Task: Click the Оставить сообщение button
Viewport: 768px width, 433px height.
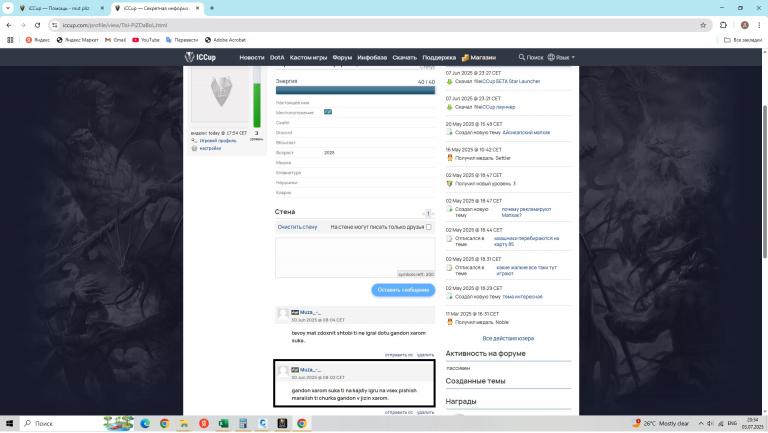Action: click(x=403, y=290)
